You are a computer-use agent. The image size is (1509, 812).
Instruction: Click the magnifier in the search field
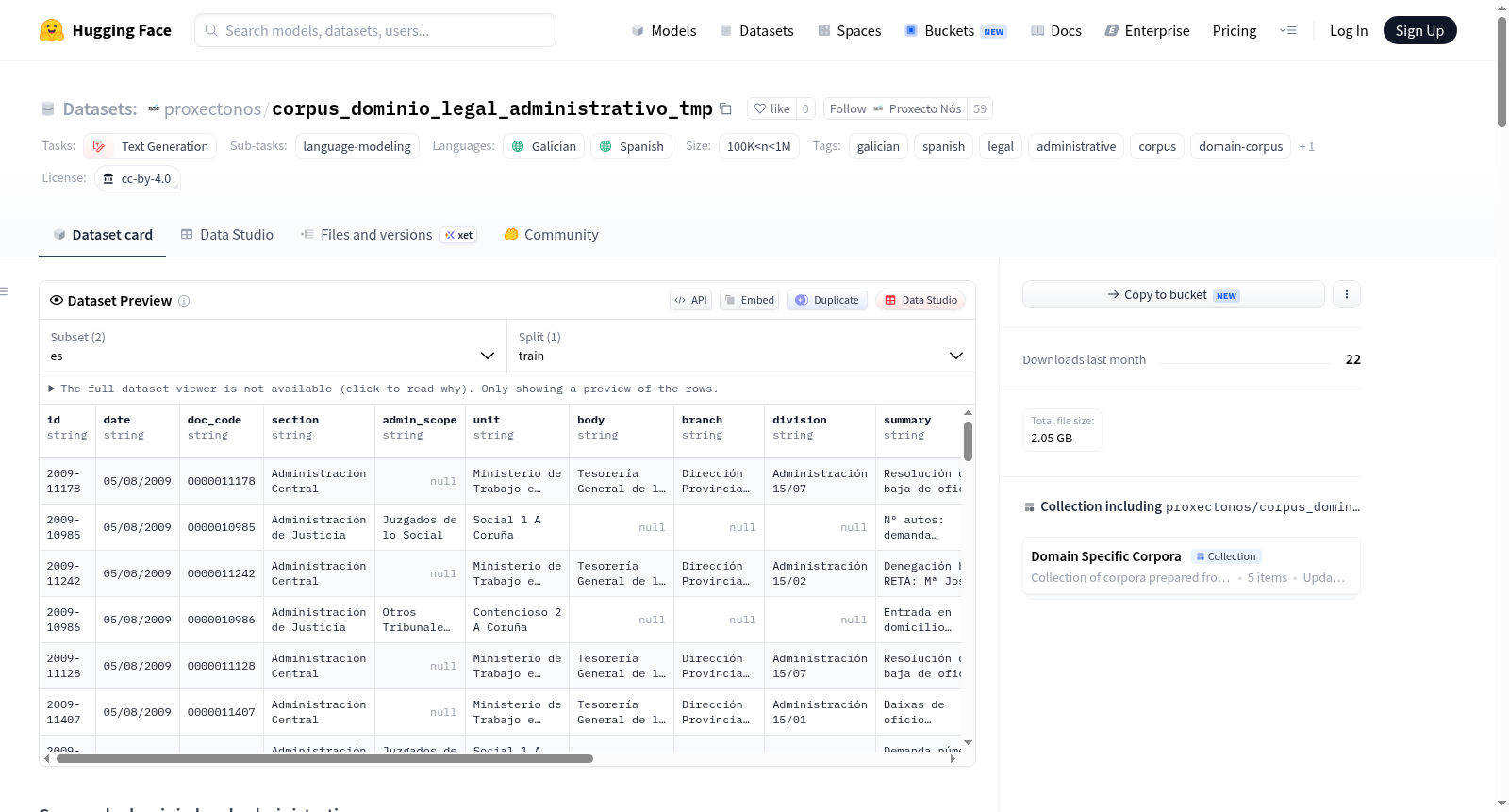coord(211,30)
